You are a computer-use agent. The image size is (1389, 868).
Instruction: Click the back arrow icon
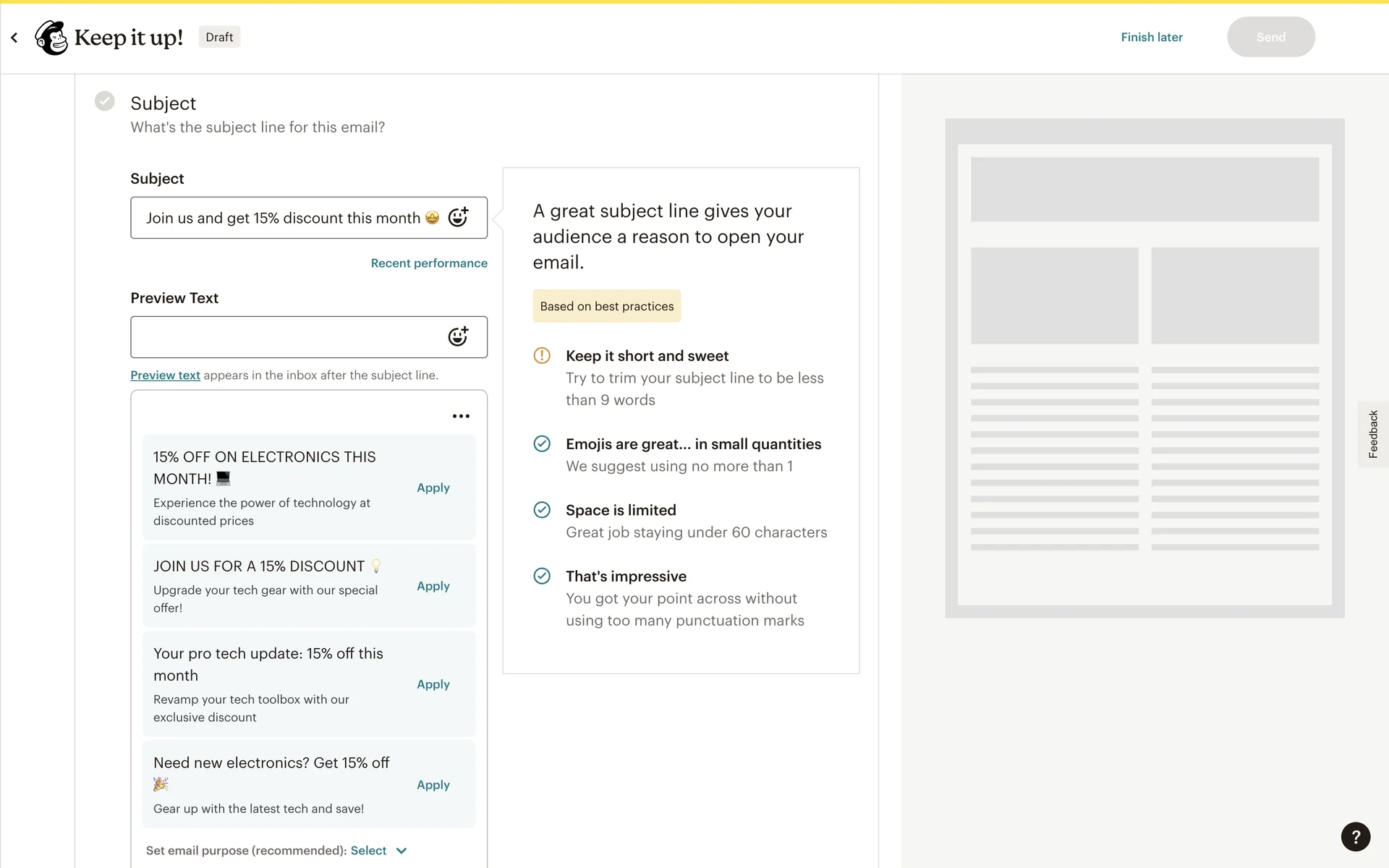point(14,38)
